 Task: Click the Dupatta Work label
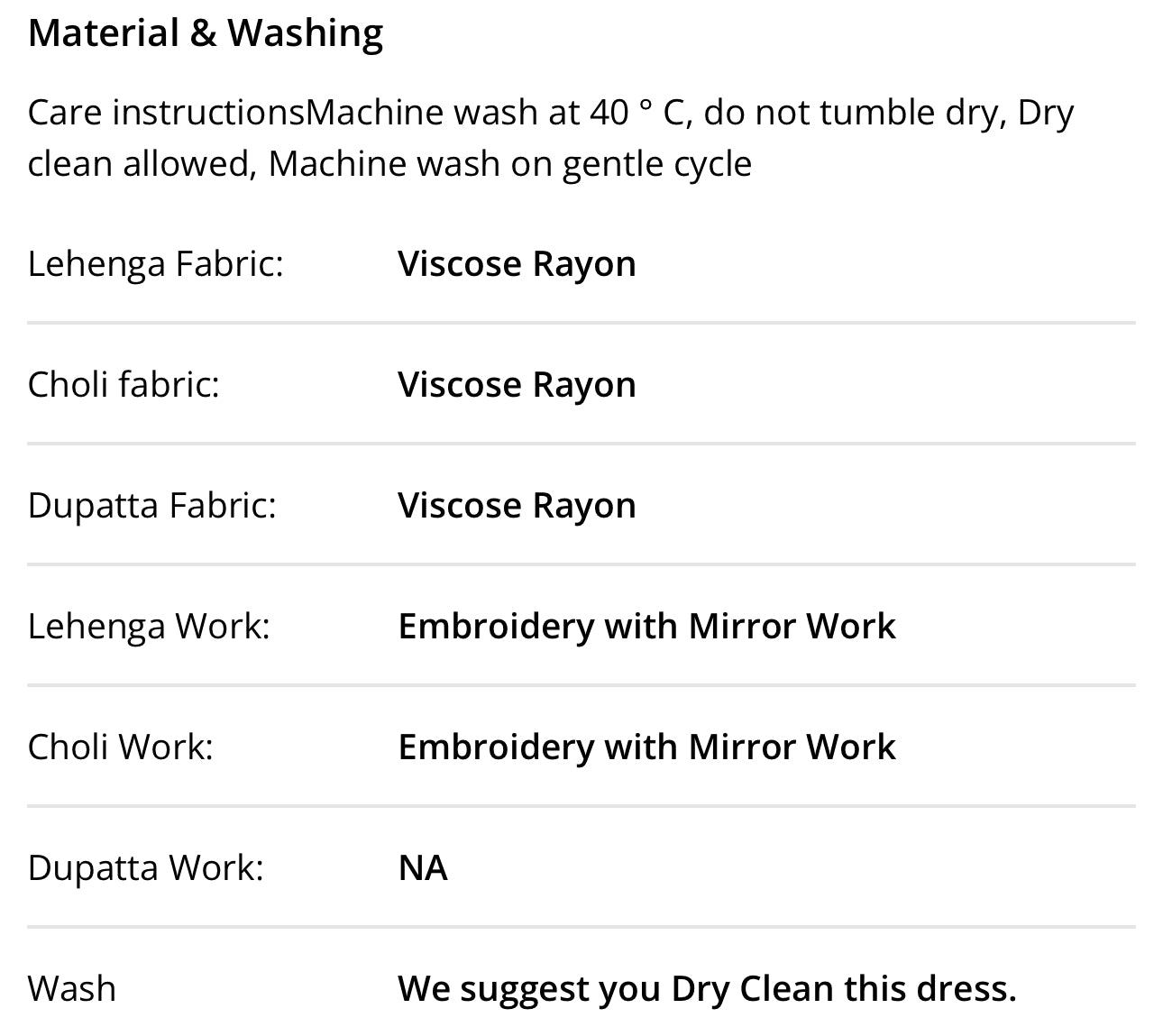[145, 868]
